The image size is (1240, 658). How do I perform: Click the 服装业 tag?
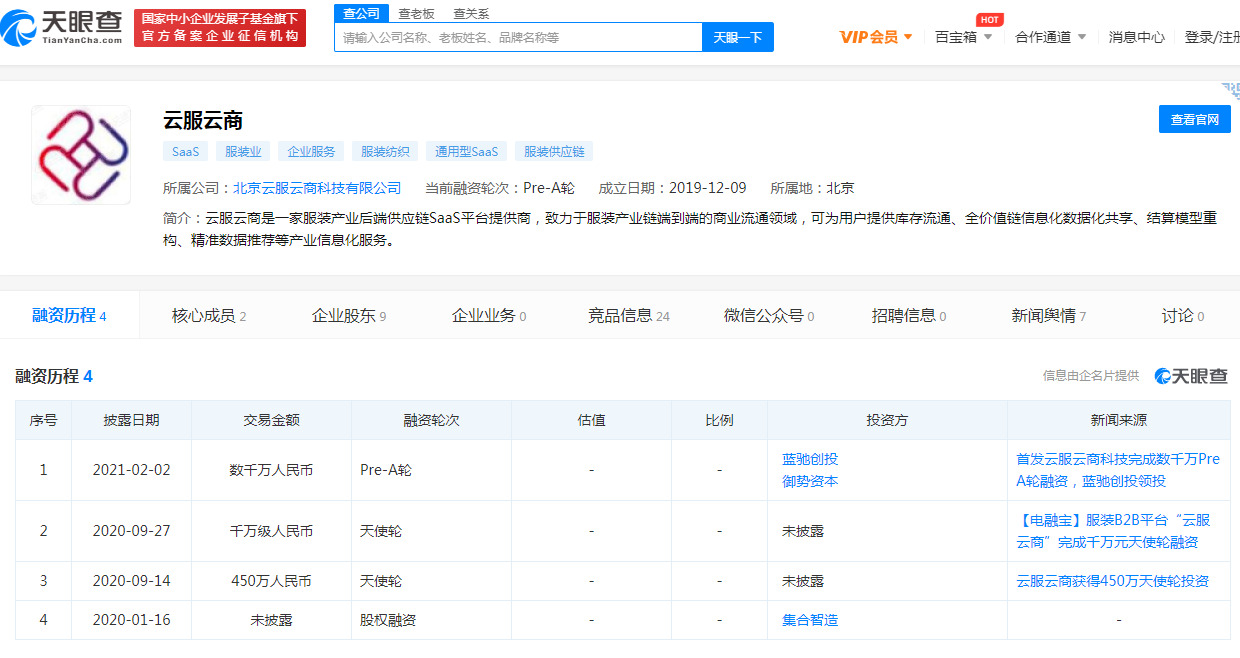click(243, 152)
